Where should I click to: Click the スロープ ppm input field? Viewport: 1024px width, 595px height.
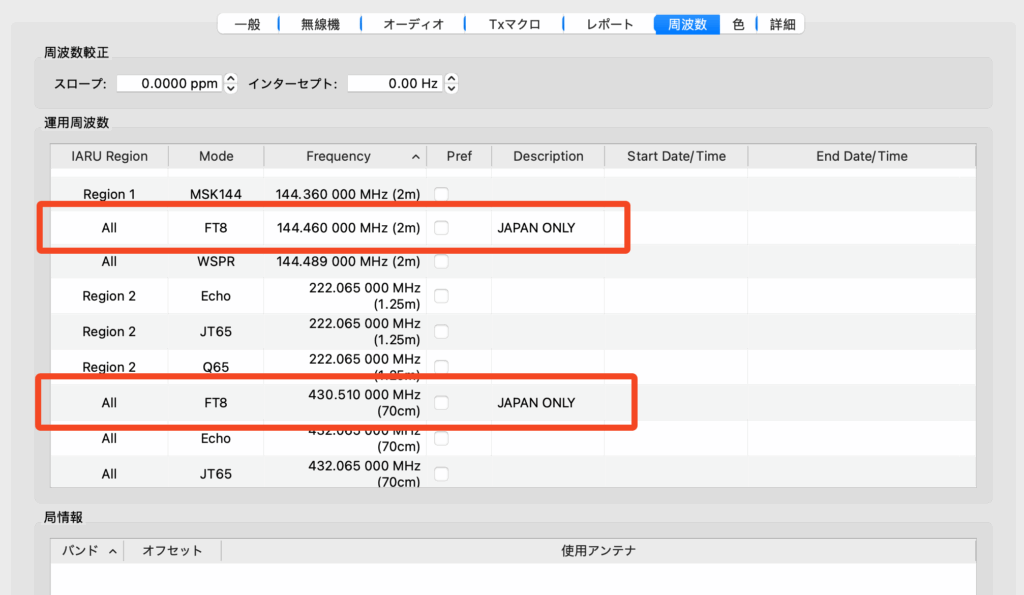(x=168, y=84)
